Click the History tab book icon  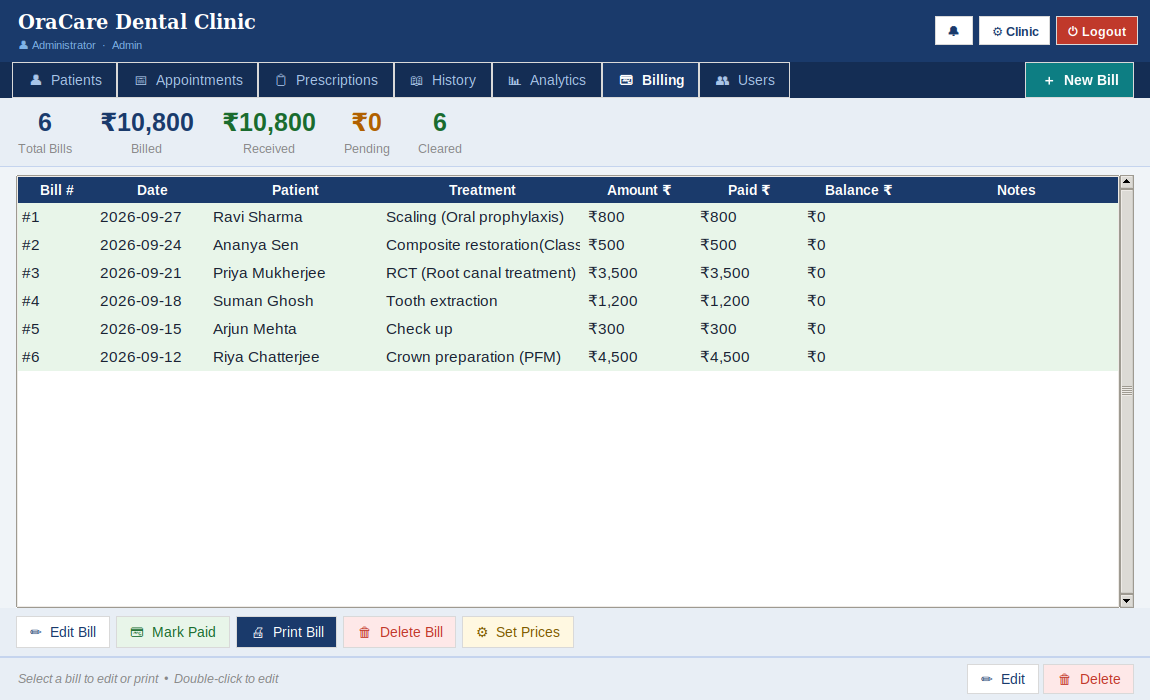[x=417, y=81]
